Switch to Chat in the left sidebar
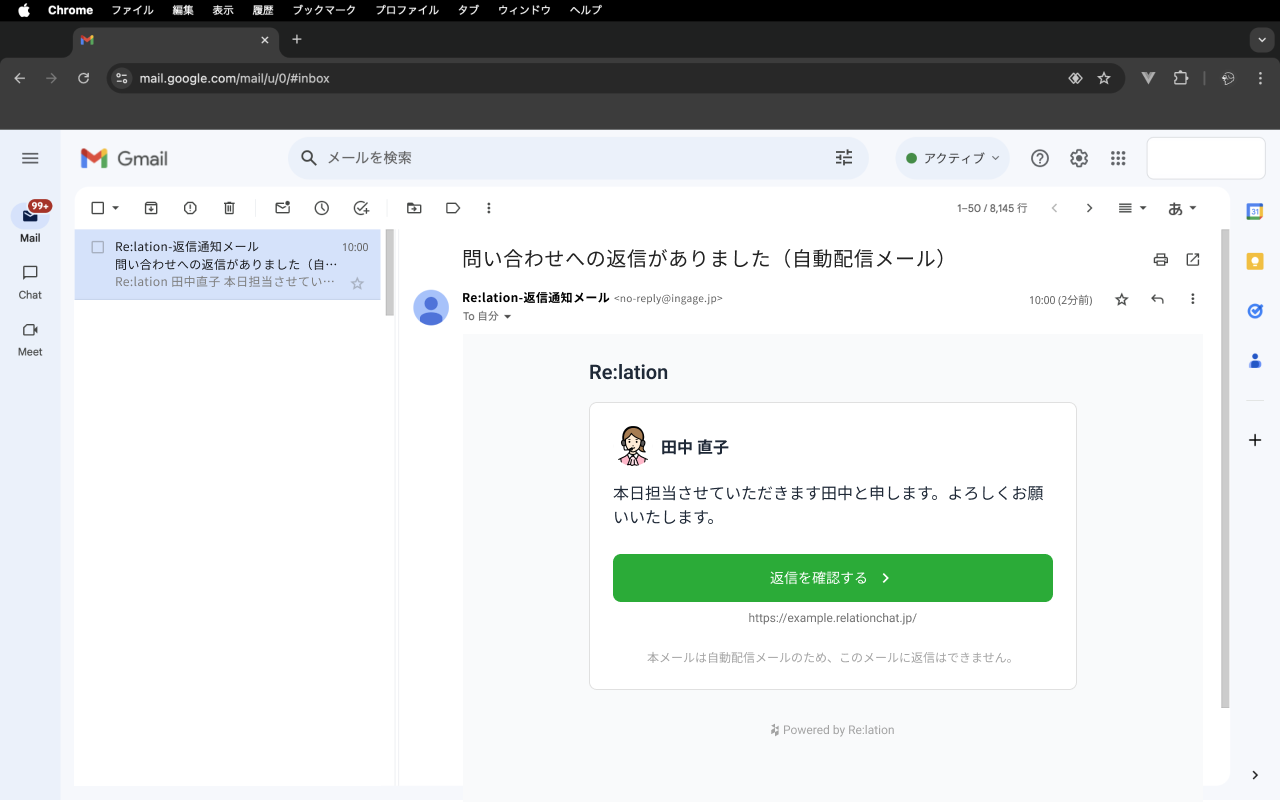Viewport: 1280px width, 802px height. pos(30,281)
